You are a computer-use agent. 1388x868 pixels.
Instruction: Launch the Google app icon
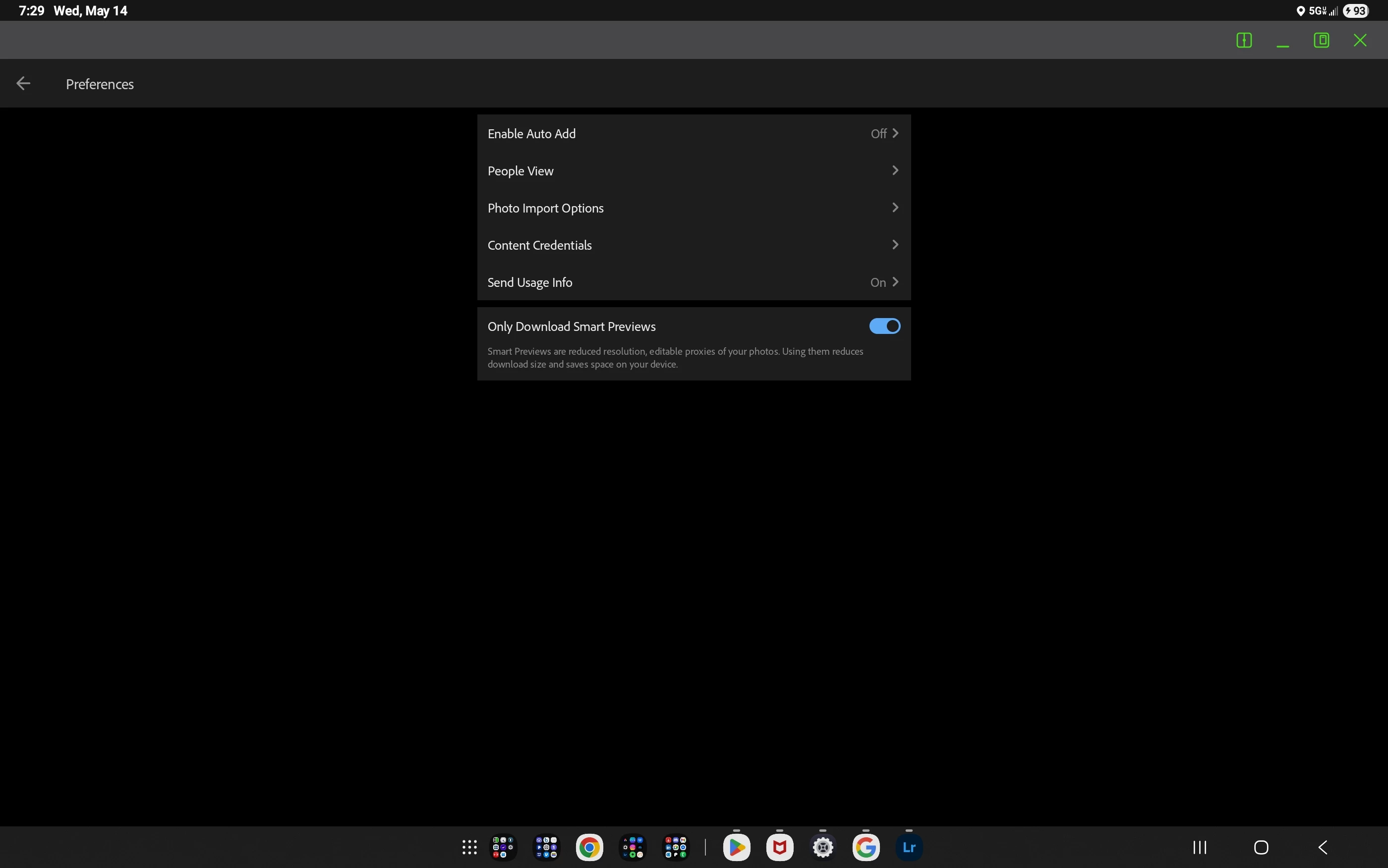point(866,847)
